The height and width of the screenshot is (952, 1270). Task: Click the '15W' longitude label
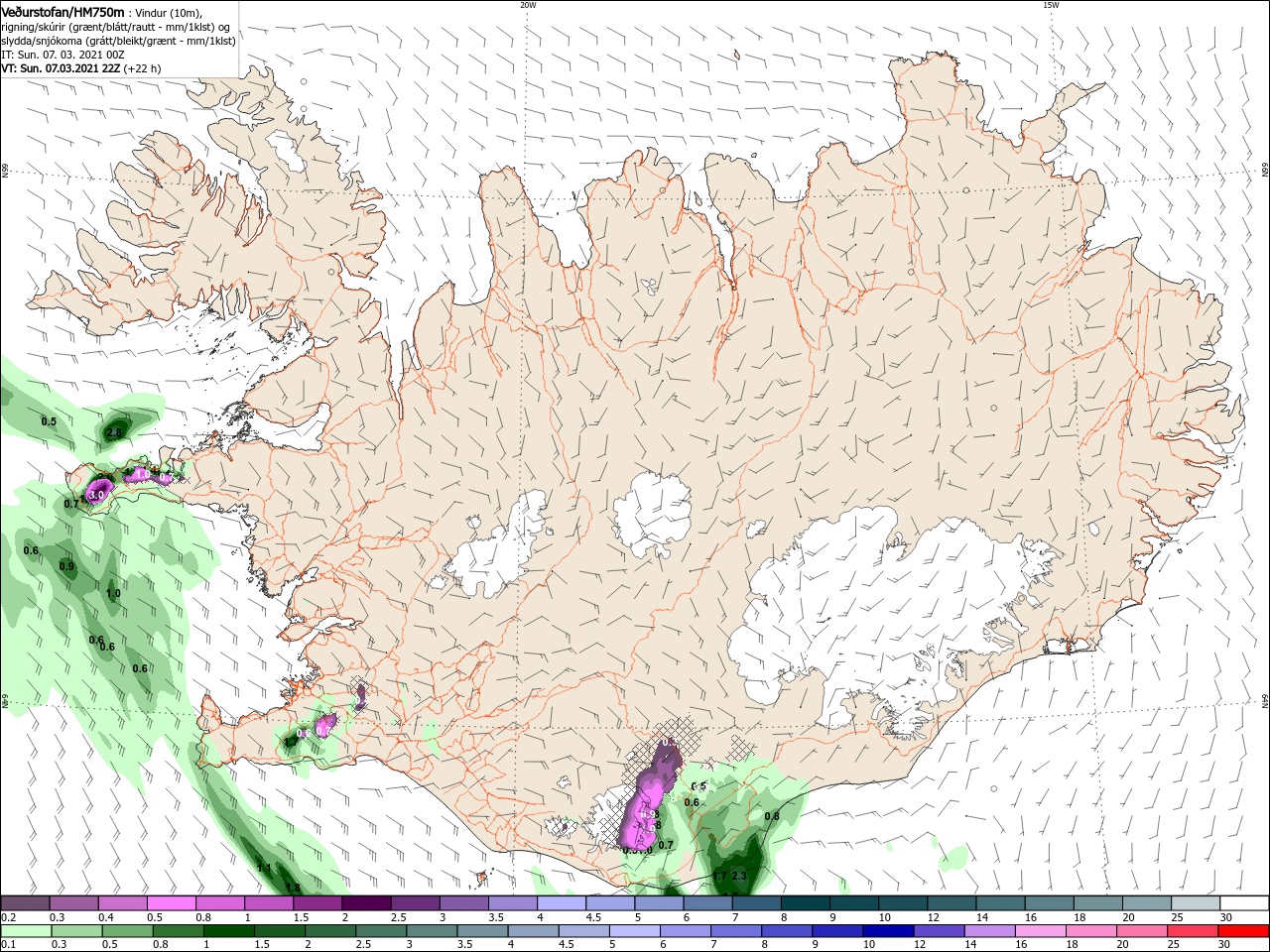[x=1051, y=5]
